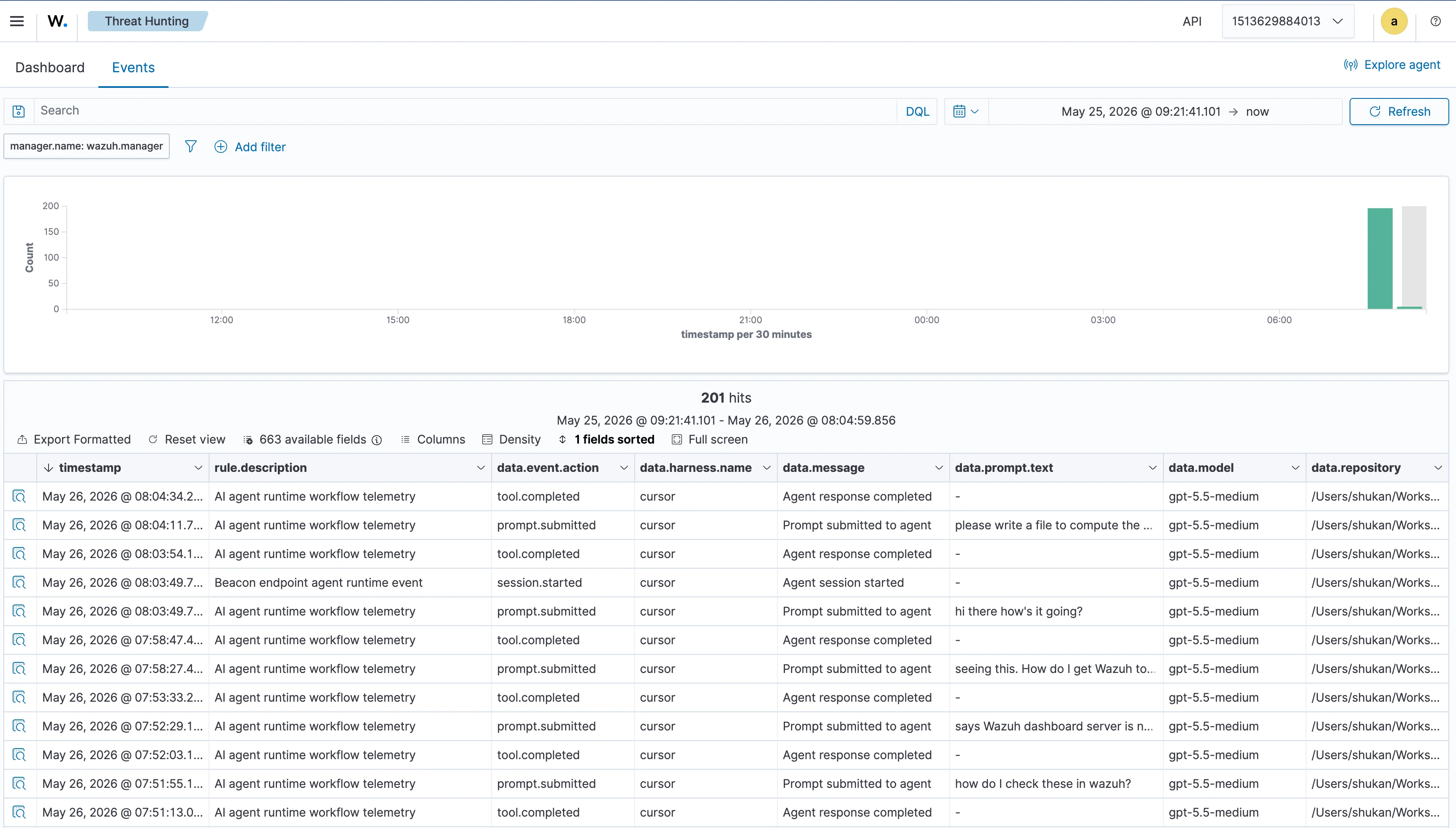This screenshot has width=1456, height=828.
Task: Click the start date May 25, 2026
Action: 1141,112
